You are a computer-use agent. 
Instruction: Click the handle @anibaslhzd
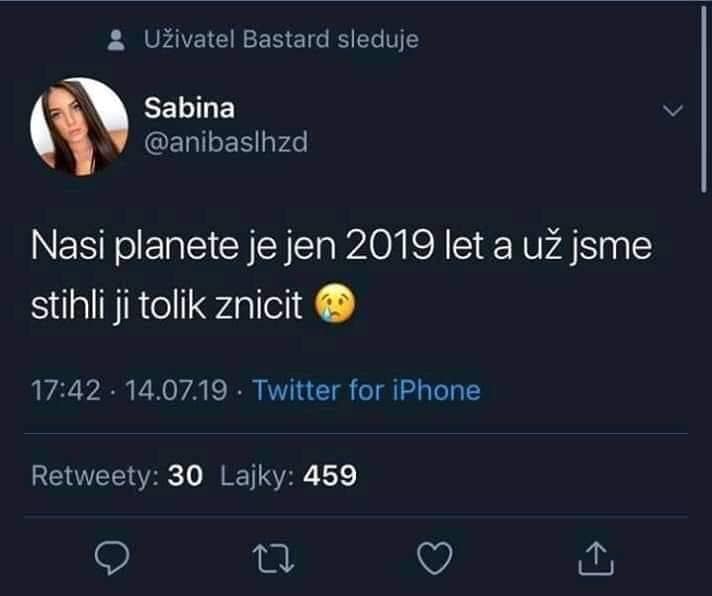coord(226,142)
